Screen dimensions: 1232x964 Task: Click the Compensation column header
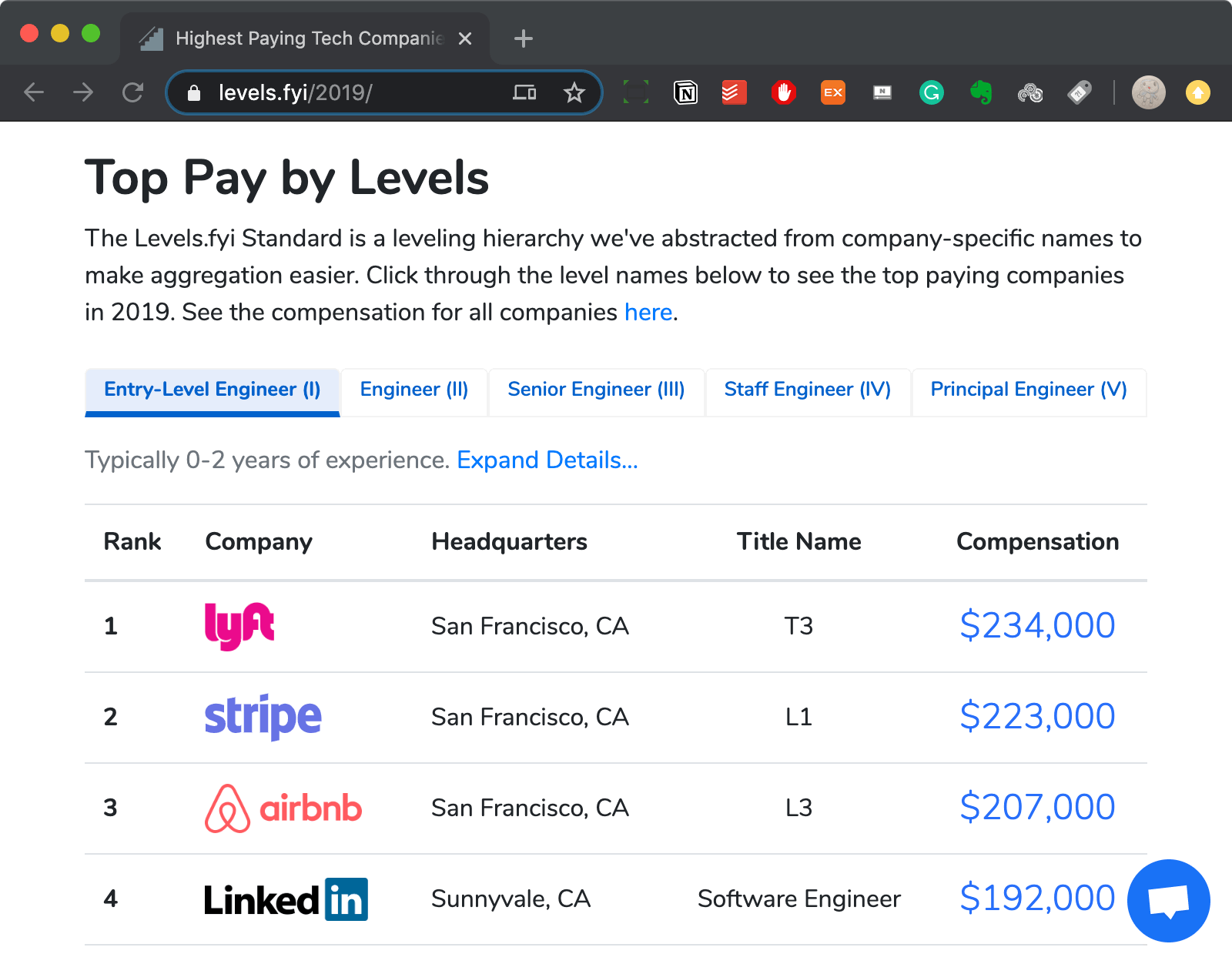point(1038,542)
